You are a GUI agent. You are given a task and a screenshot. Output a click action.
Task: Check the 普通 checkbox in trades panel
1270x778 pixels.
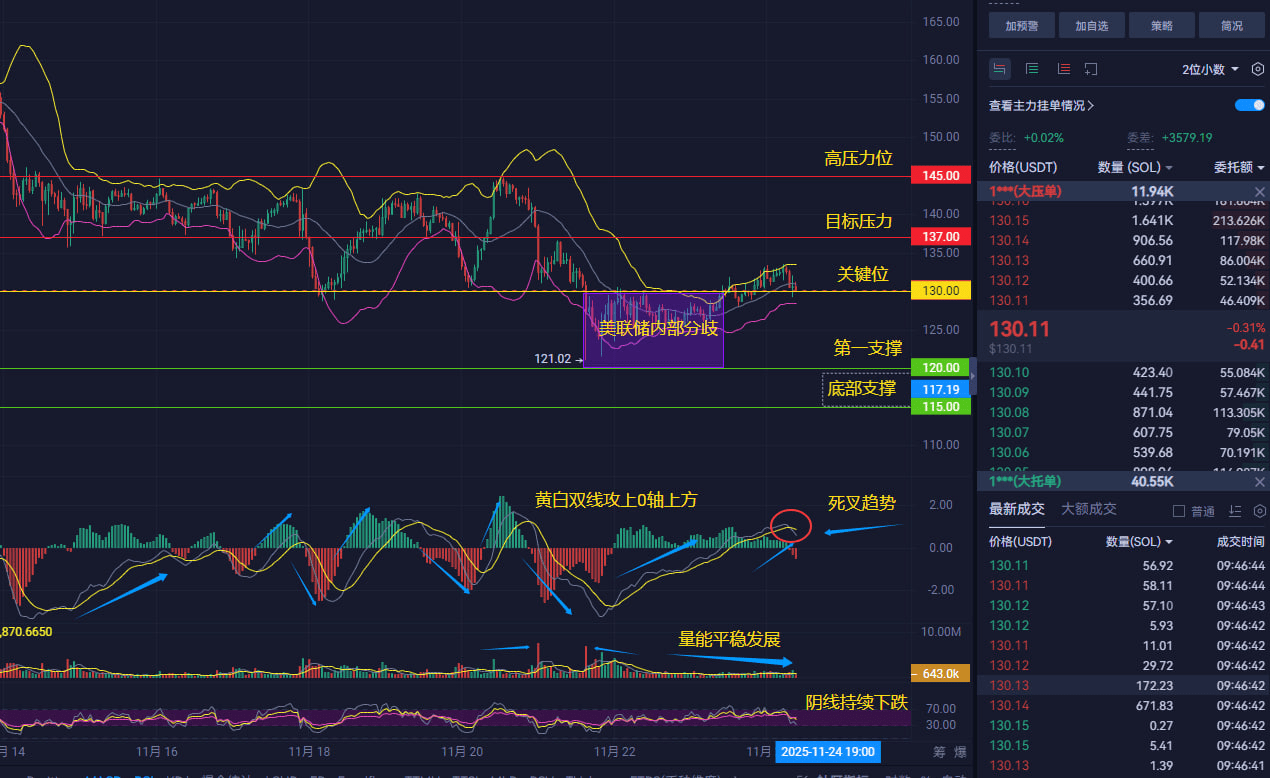(1178, 511)
